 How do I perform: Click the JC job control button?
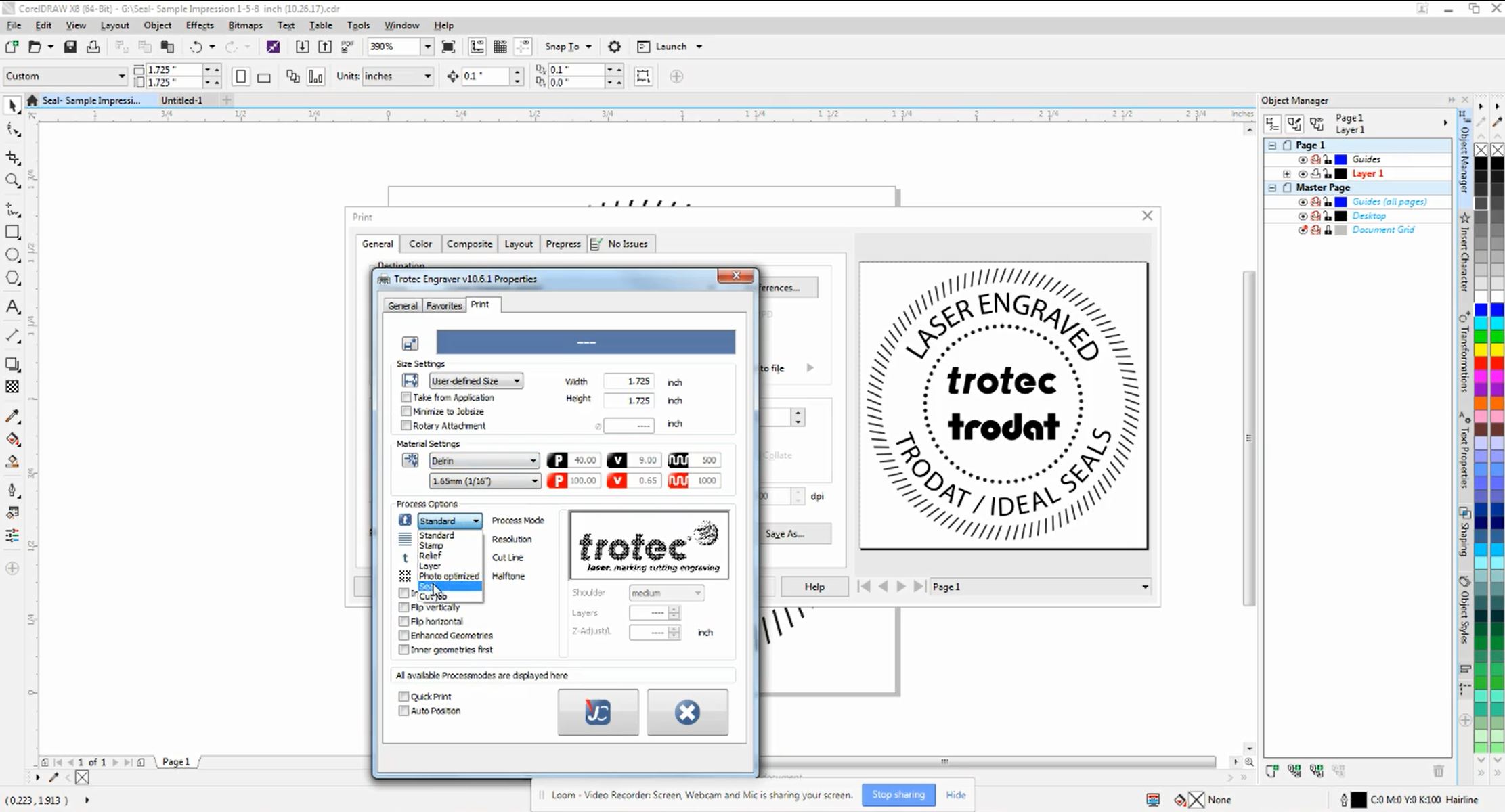(x=598, y=712)
